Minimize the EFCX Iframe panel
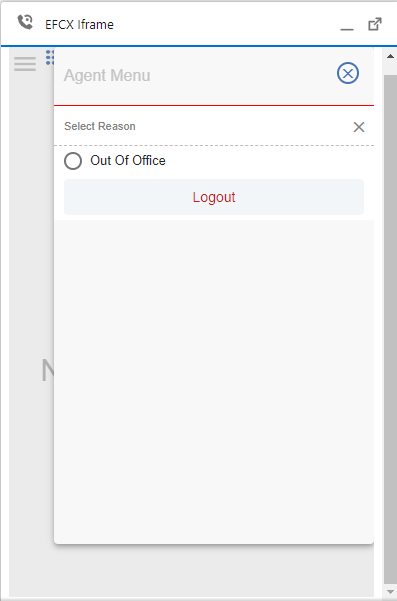This screenshot has height=601, width=397. (x=347, y=29)
